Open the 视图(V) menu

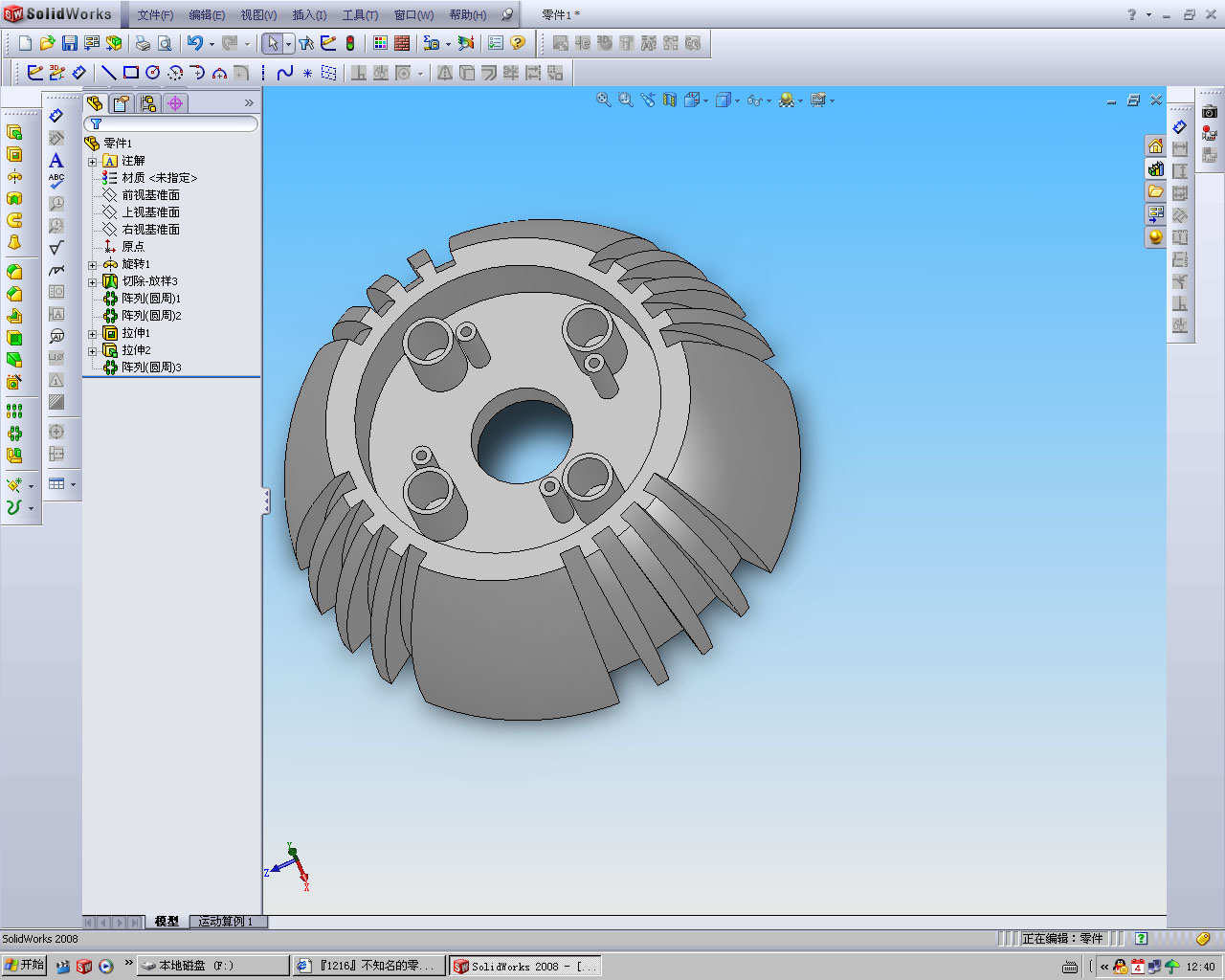258,15
